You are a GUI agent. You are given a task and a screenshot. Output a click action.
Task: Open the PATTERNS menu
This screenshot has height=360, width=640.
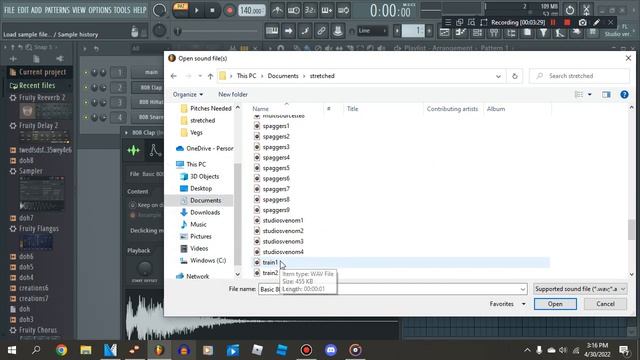click(x=57, y=10)
